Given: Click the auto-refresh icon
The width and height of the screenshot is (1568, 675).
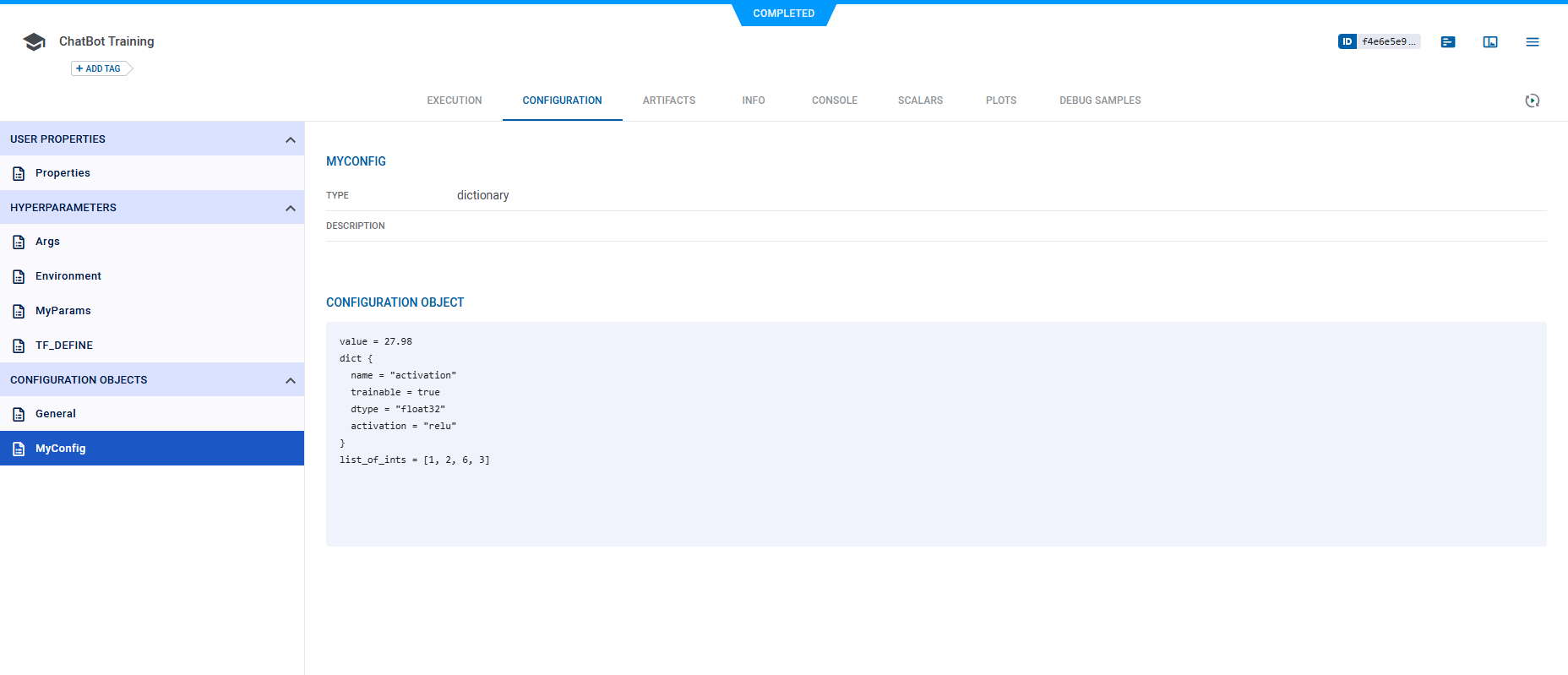Looking at the screenshot, I should [x=1532, y=101].
